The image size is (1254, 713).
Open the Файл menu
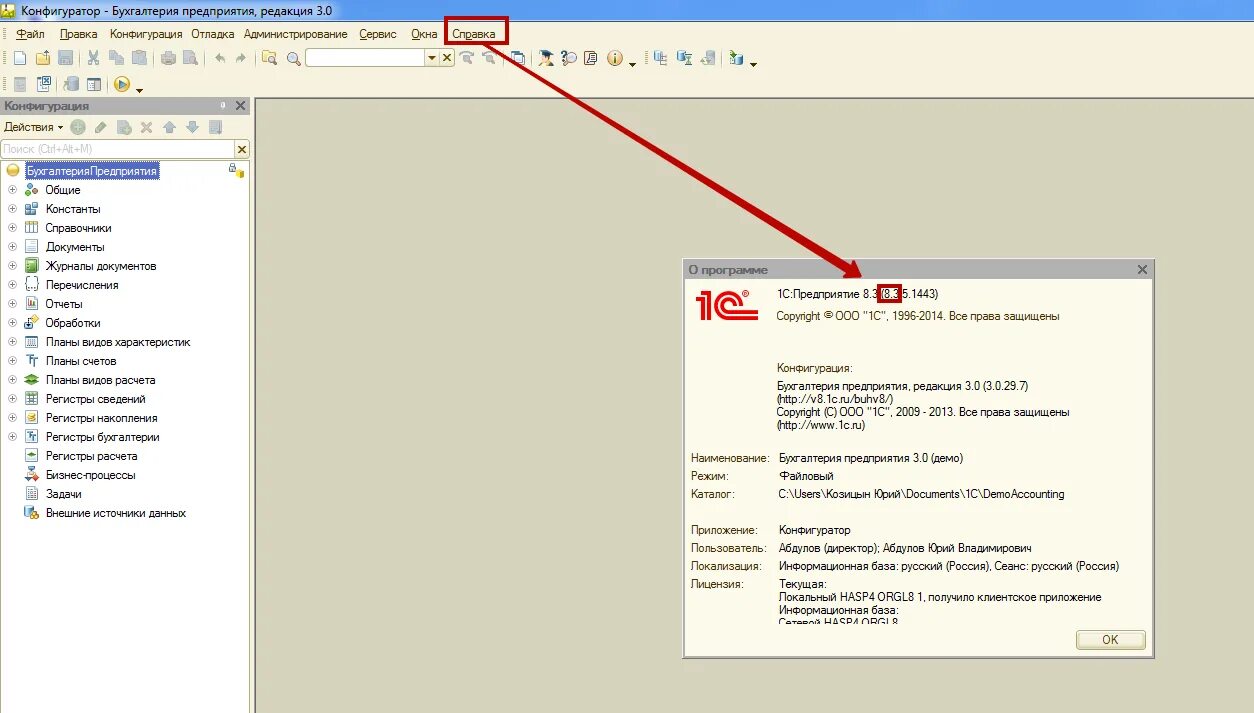[30, 34]
